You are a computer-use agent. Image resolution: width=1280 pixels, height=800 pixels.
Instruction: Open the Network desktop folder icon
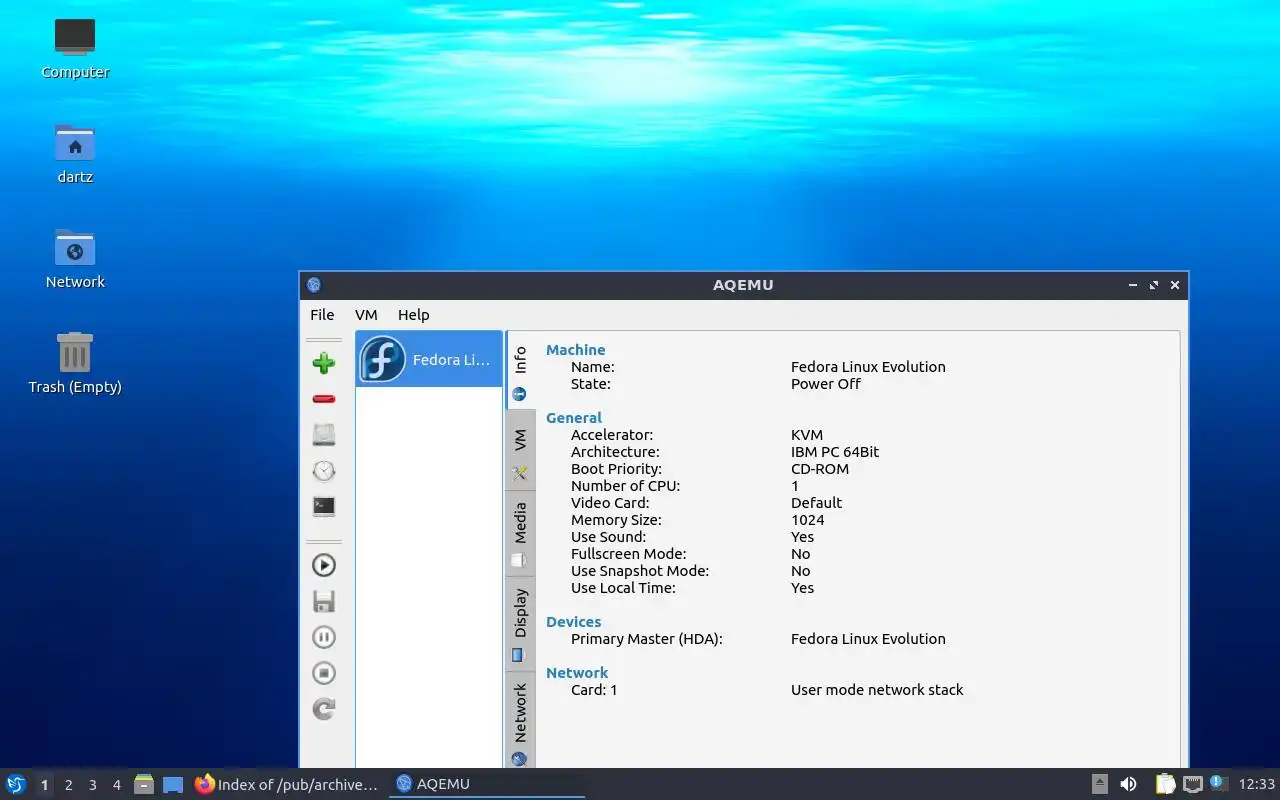point(75,258)
